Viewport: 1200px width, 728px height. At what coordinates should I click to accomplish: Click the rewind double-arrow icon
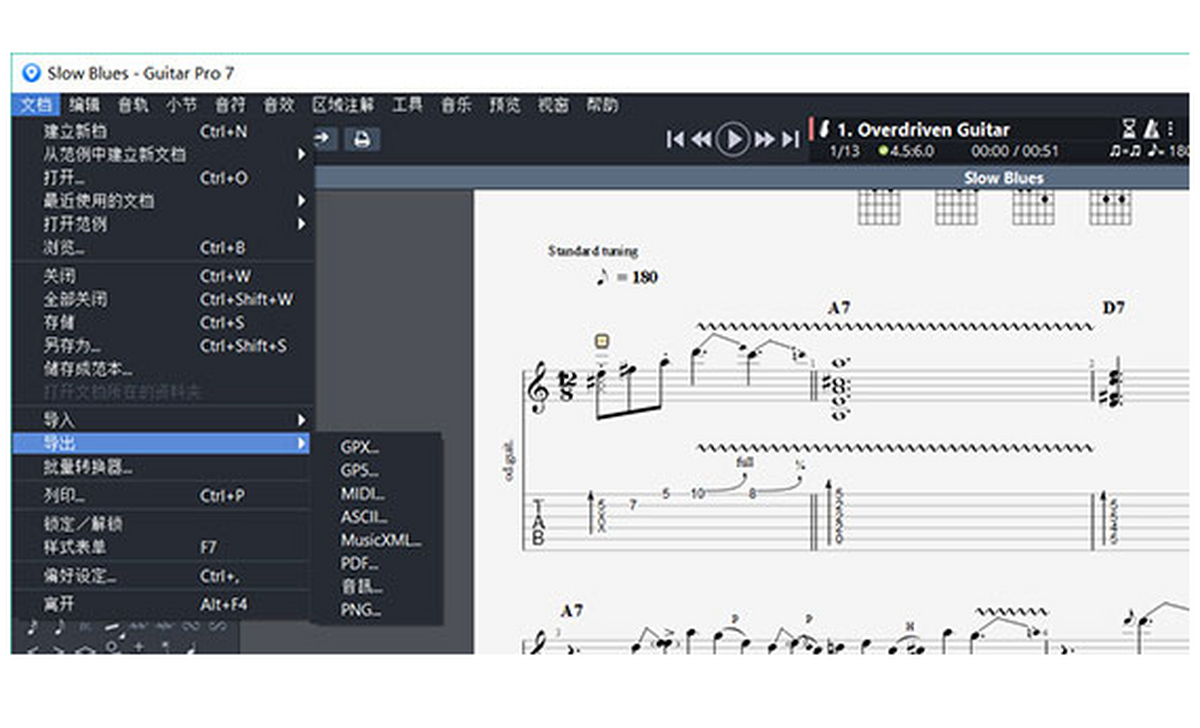tap(702, 139)
